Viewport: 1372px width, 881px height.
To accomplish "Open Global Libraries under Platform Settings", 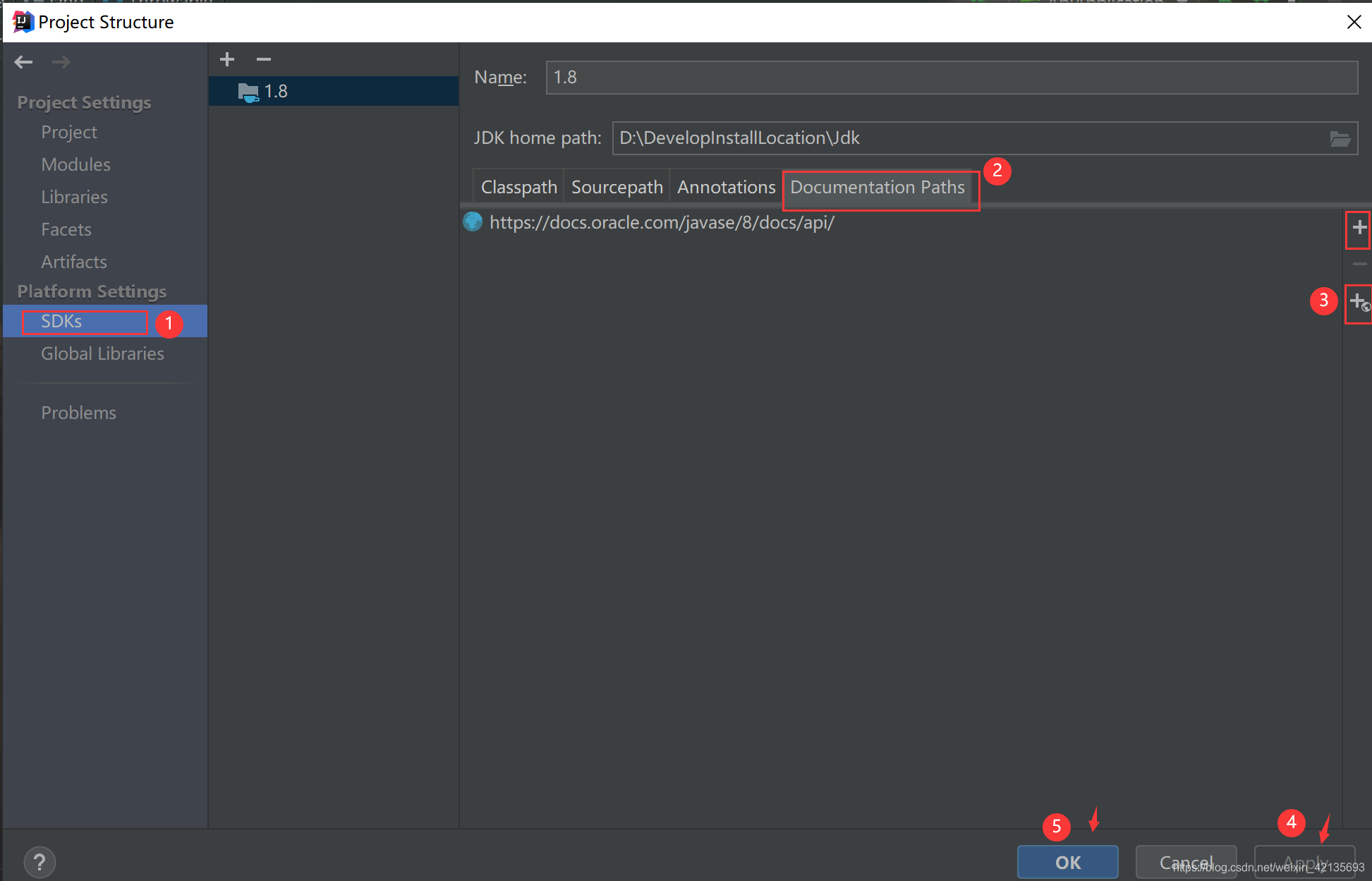I will (102, 354).
